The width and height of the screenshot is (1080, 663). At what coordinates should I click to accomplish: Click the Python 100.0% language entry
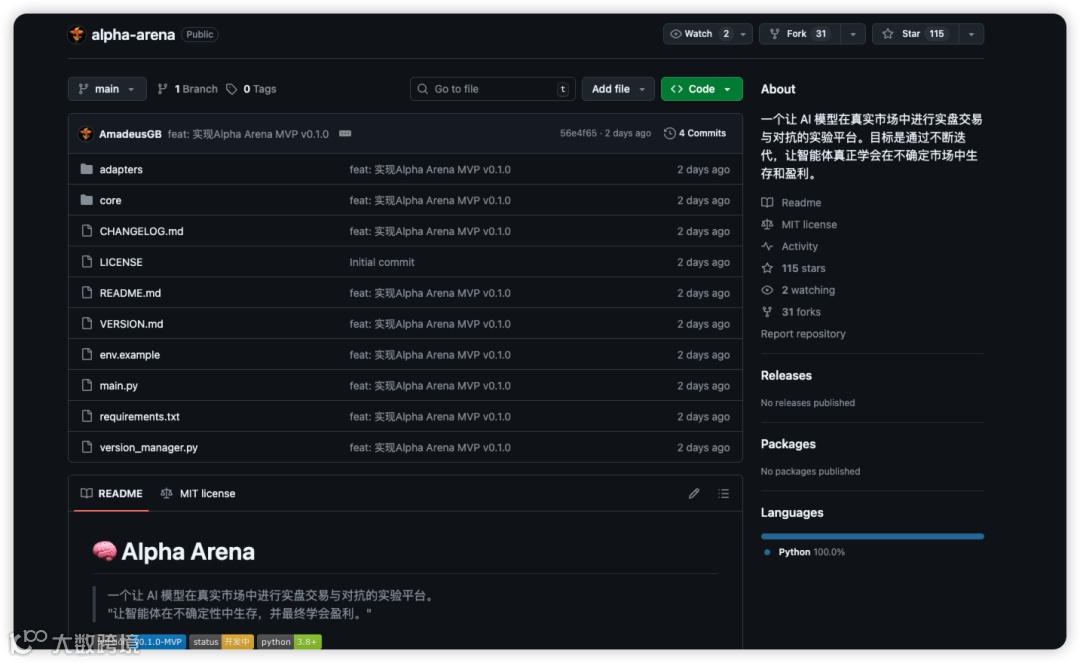coord(804,552)
